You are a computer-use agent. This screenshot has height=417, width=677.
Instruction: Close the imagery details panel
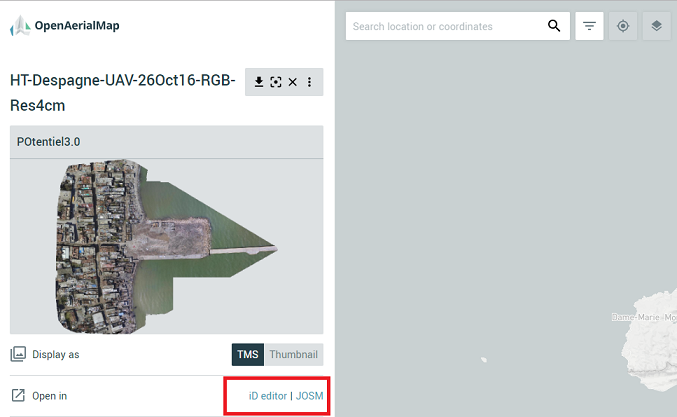293,82
